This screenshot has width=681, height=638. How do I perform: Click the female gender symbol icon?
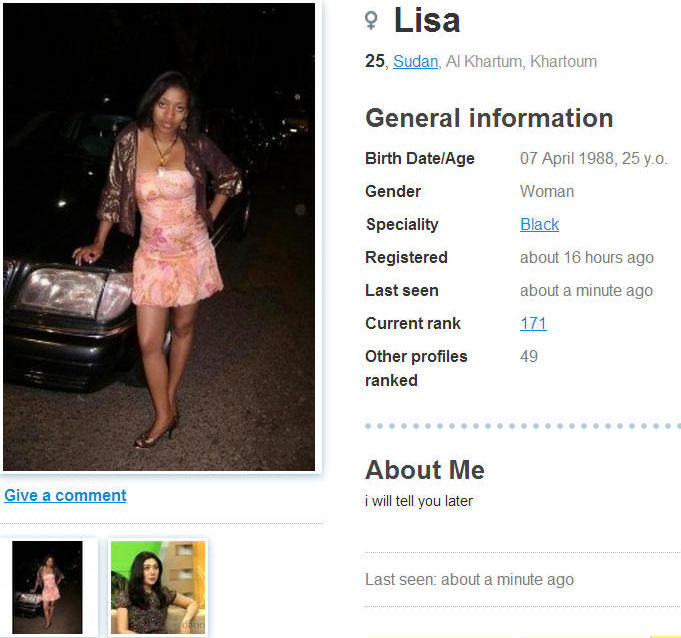pyautogui.click(x=371, y=20)
